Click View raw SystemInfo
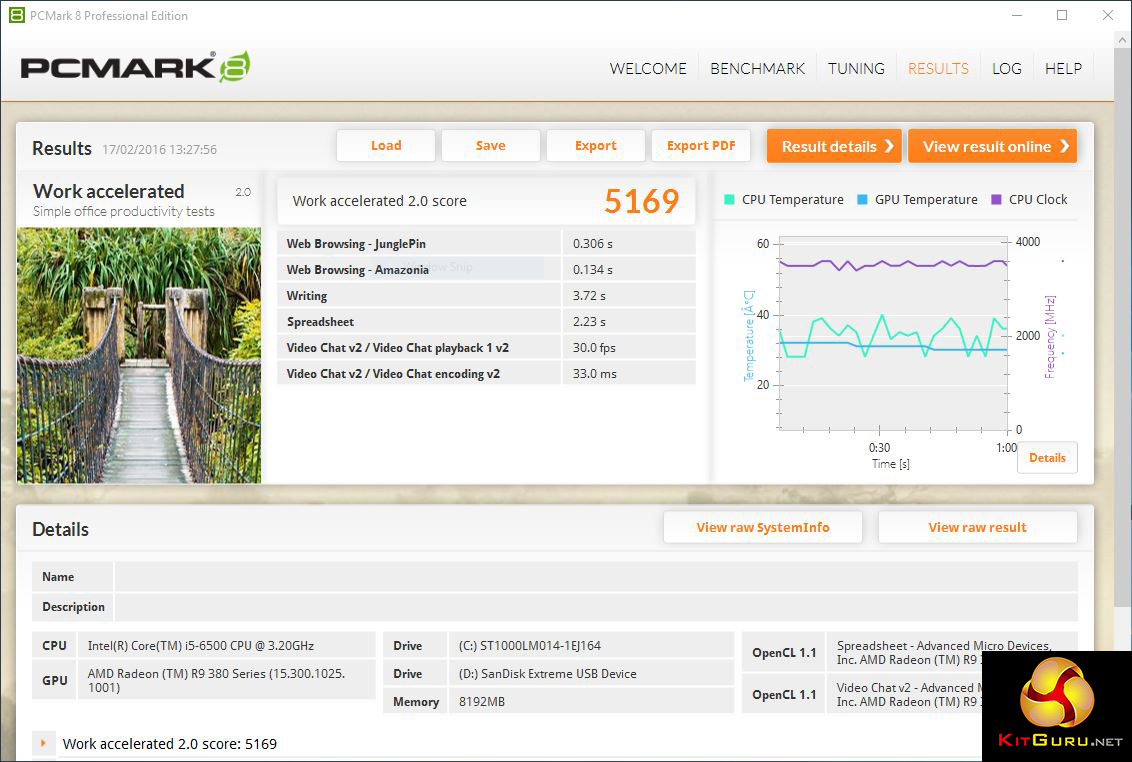Screen dimensions: 1132x762 point(762,527)
